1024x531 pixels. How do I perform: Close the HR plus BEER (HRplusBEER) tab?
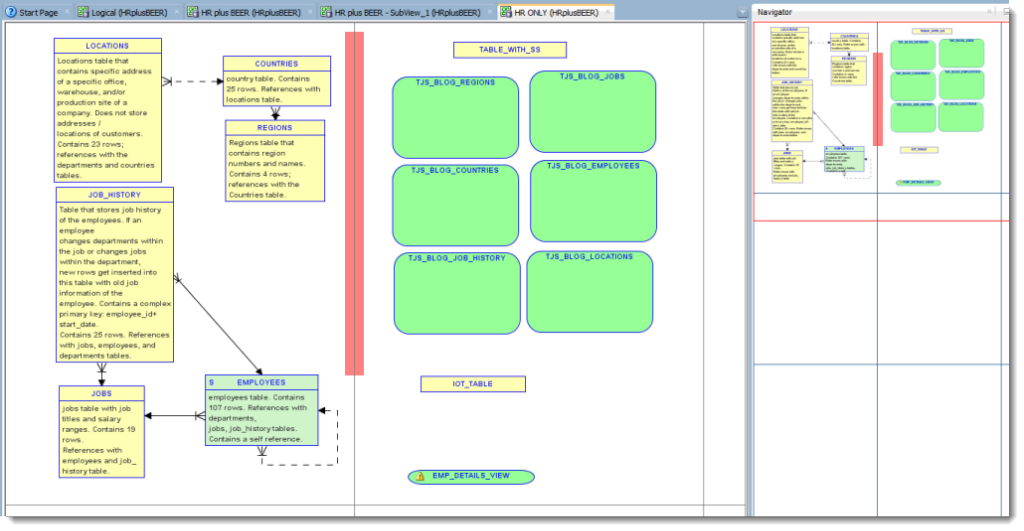click(310, 12)
